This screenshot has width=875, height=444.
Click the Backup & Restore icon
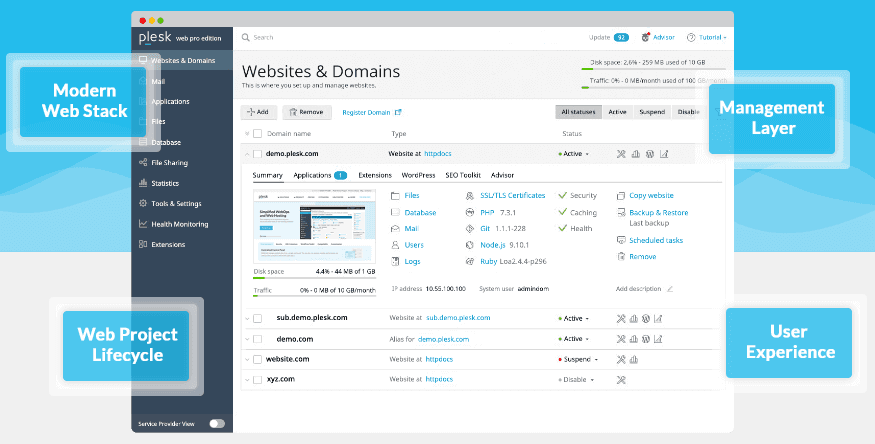pos(621,212)
